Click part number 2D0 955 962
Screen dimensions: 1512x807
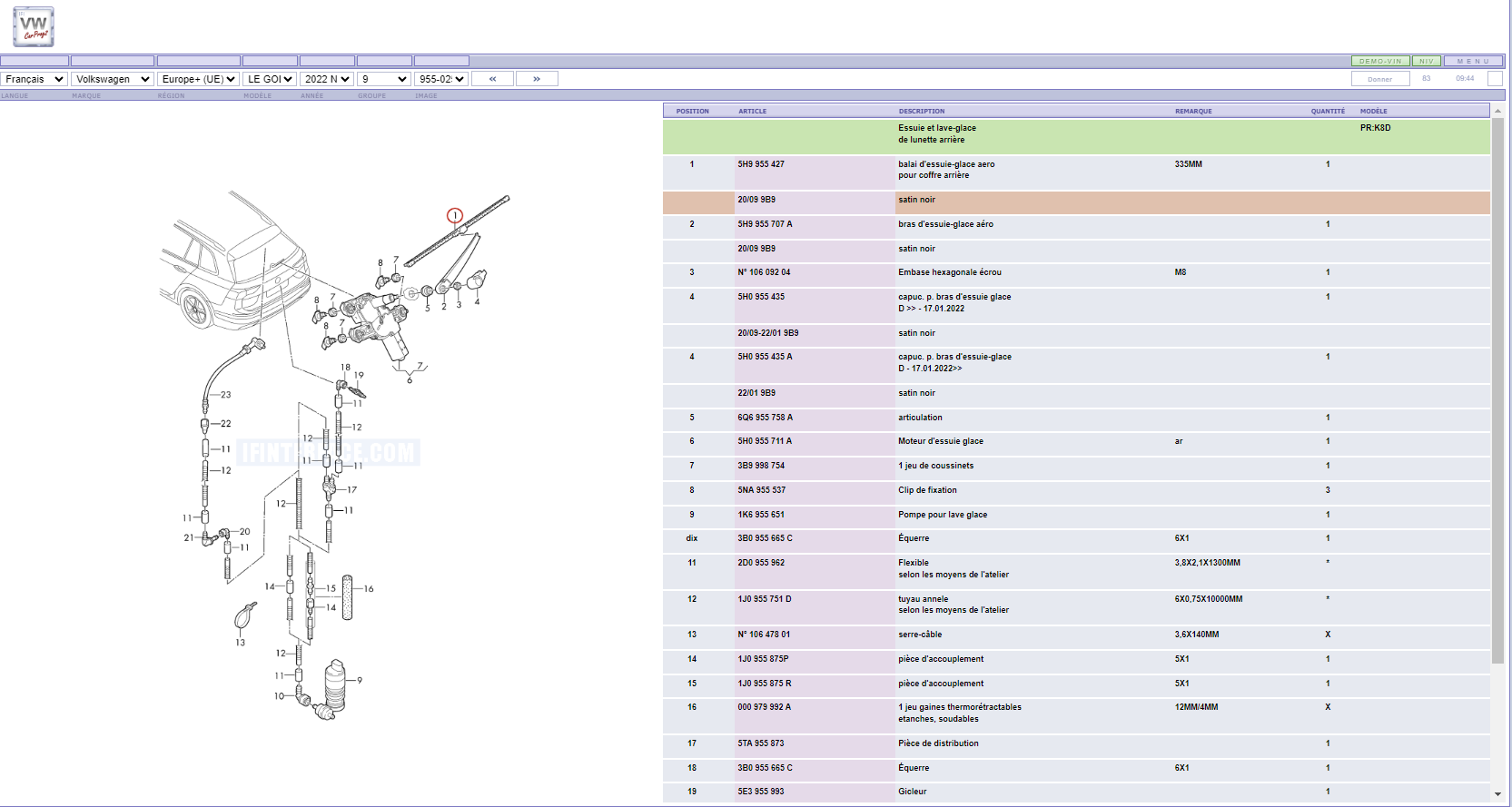[x=761, y=563]
